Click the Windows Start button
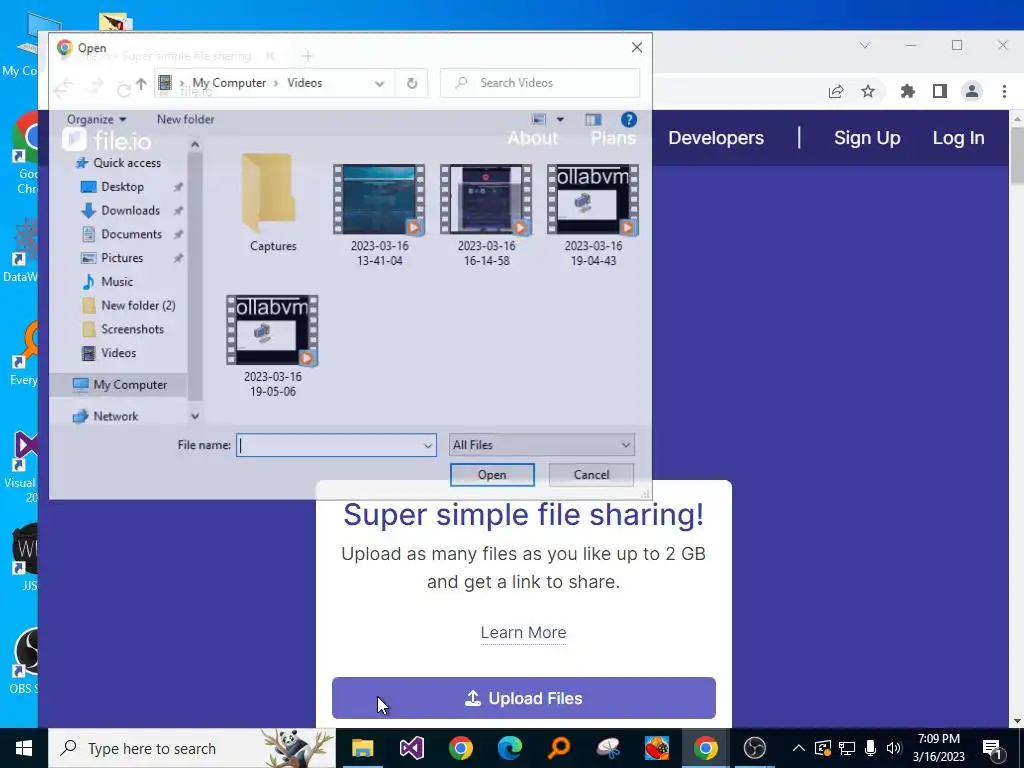This screenshot has width=1024, height=768. [x=24, y=748]
